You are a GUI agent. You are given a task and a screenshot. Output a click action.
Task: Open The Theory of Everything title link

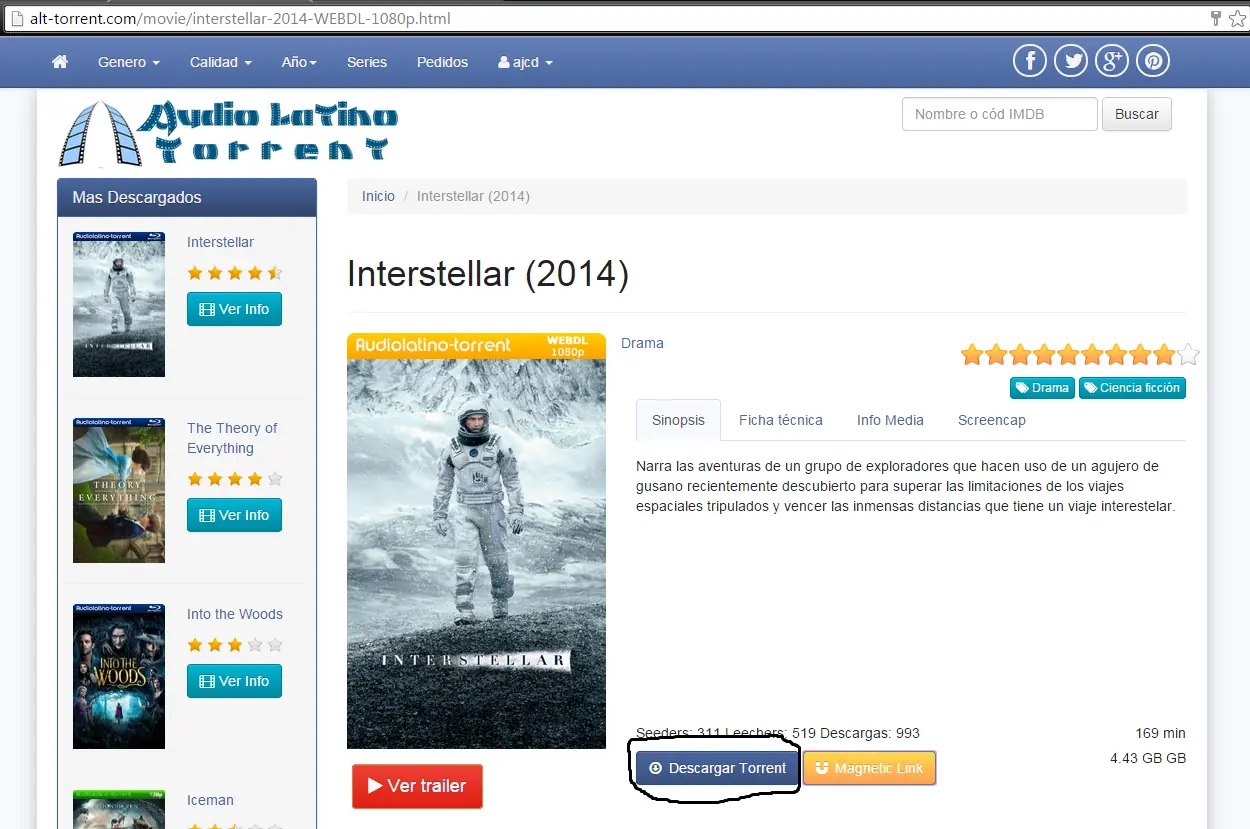(x=232, y=438)
